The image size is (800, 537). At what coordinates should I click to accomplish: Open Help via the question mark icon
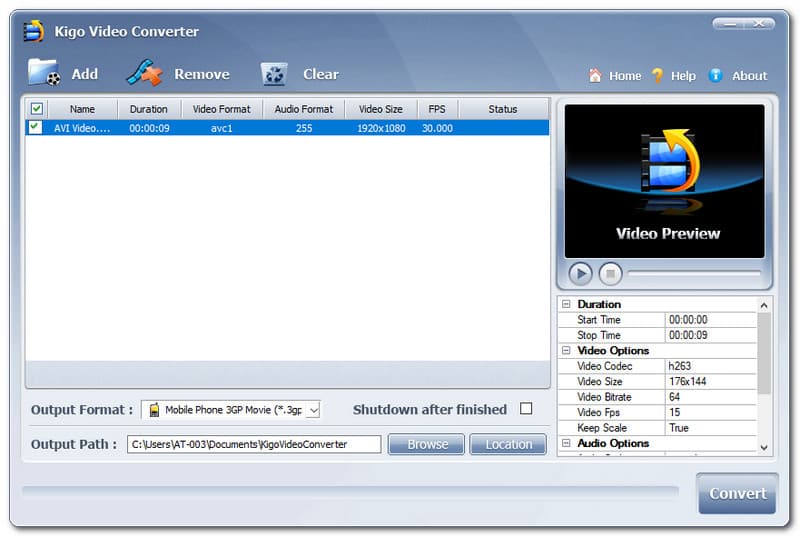point(657,76)
